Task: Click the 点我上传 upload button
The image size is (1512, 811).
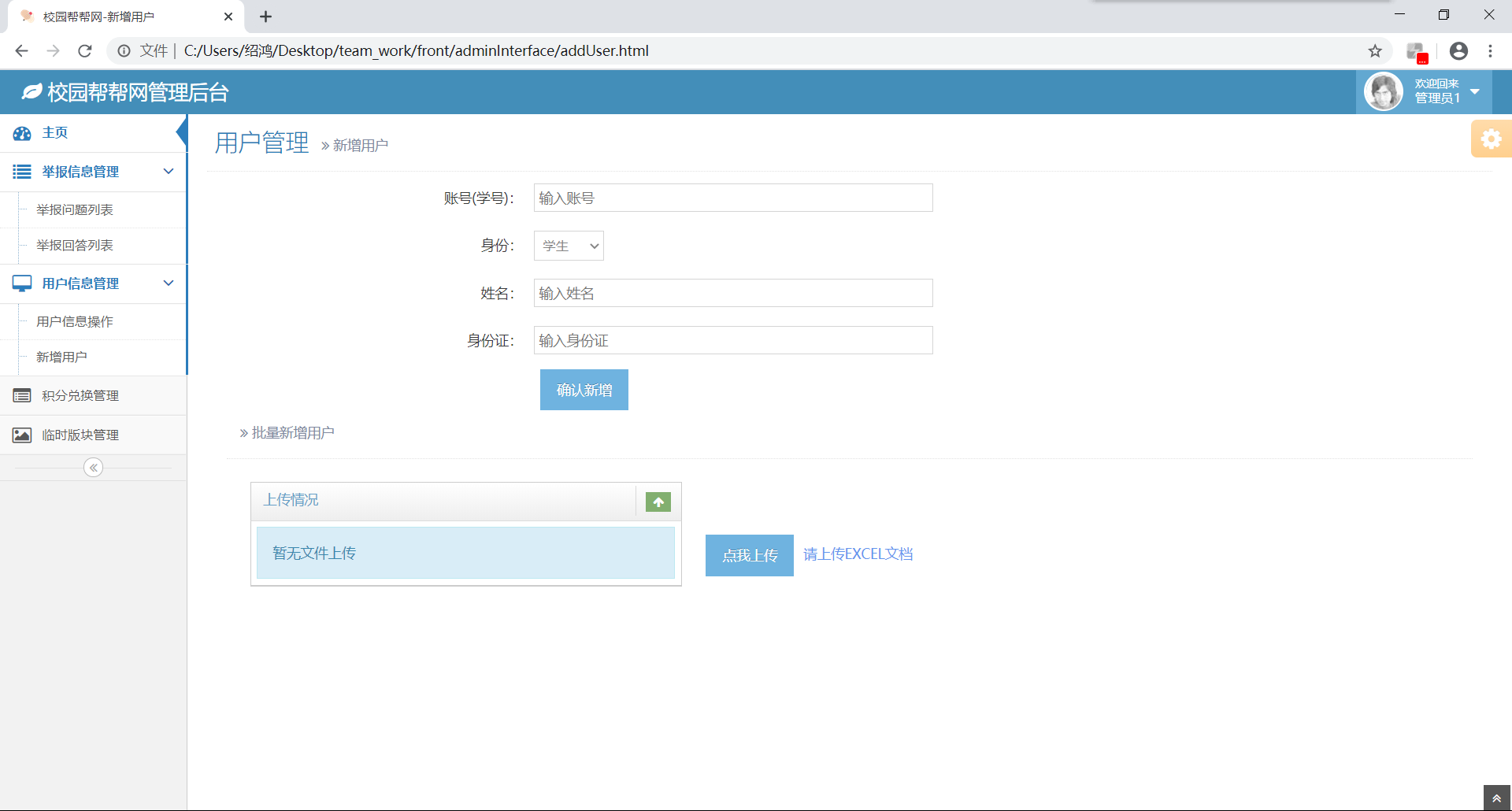Action: (x=750, y=556)
